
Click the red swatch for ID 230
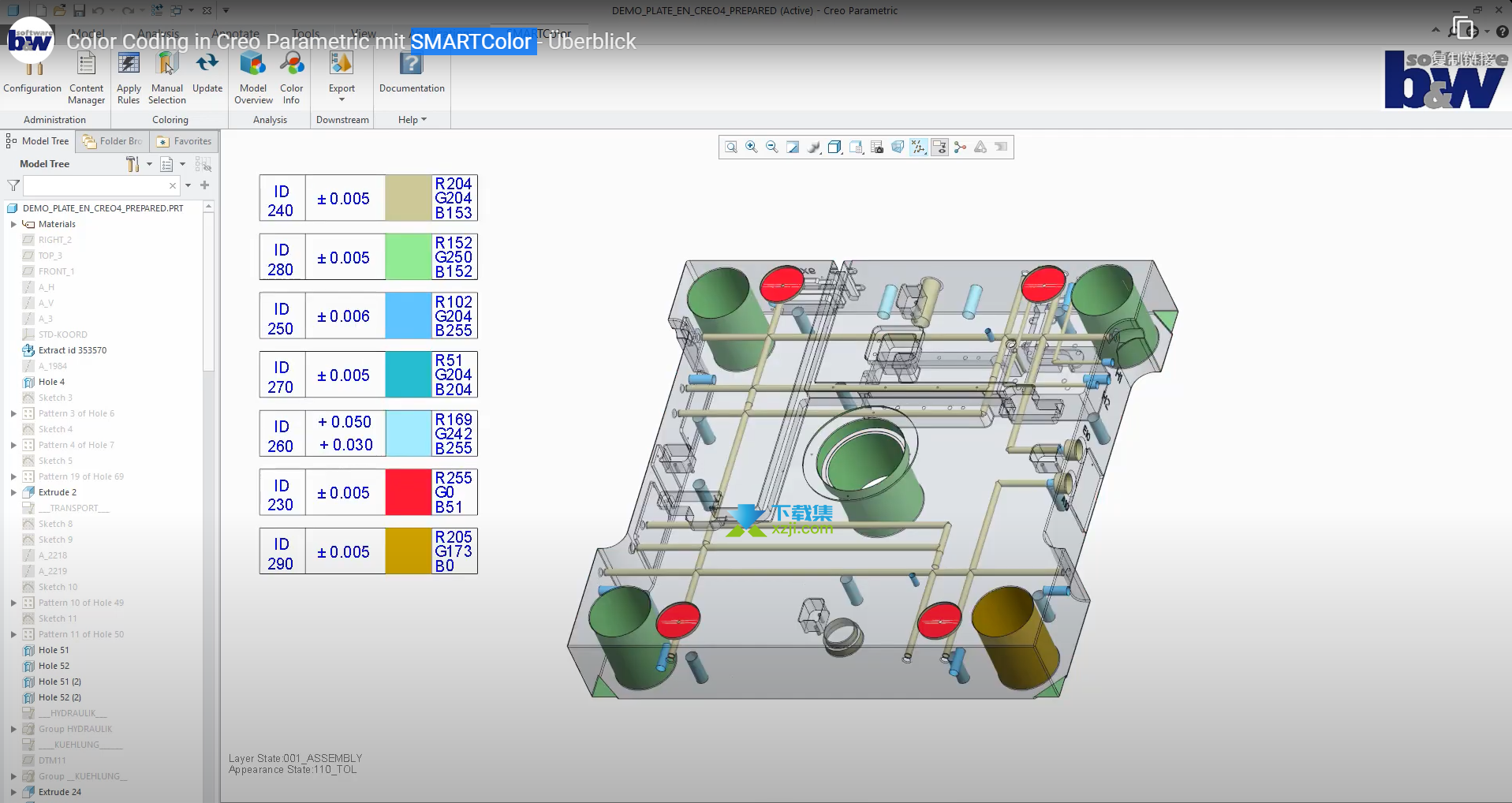point(408,492)
